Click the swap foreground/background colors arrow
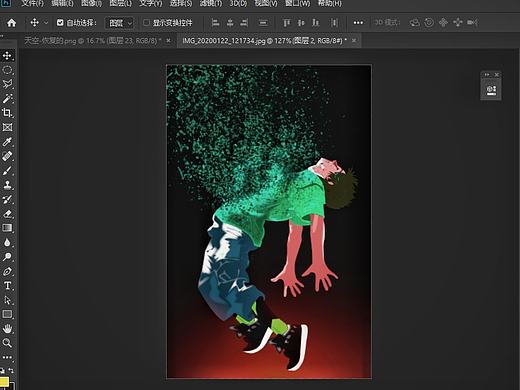Image resolution: width=520 pixels, height=390 pixels. (11, 370)
